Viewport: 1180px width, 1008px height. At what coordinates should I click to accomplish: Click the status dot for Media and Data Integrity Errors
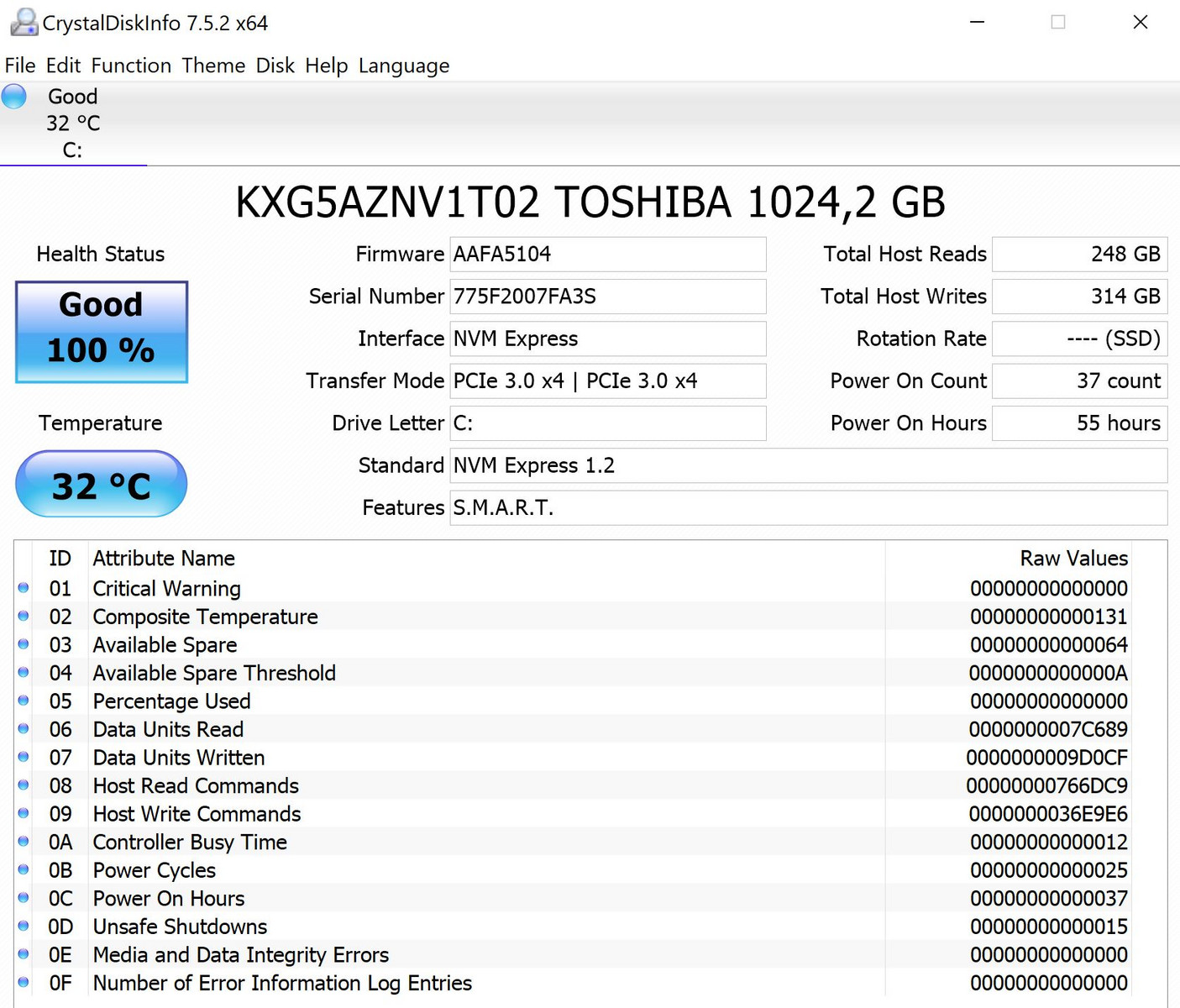coord(24,954)
